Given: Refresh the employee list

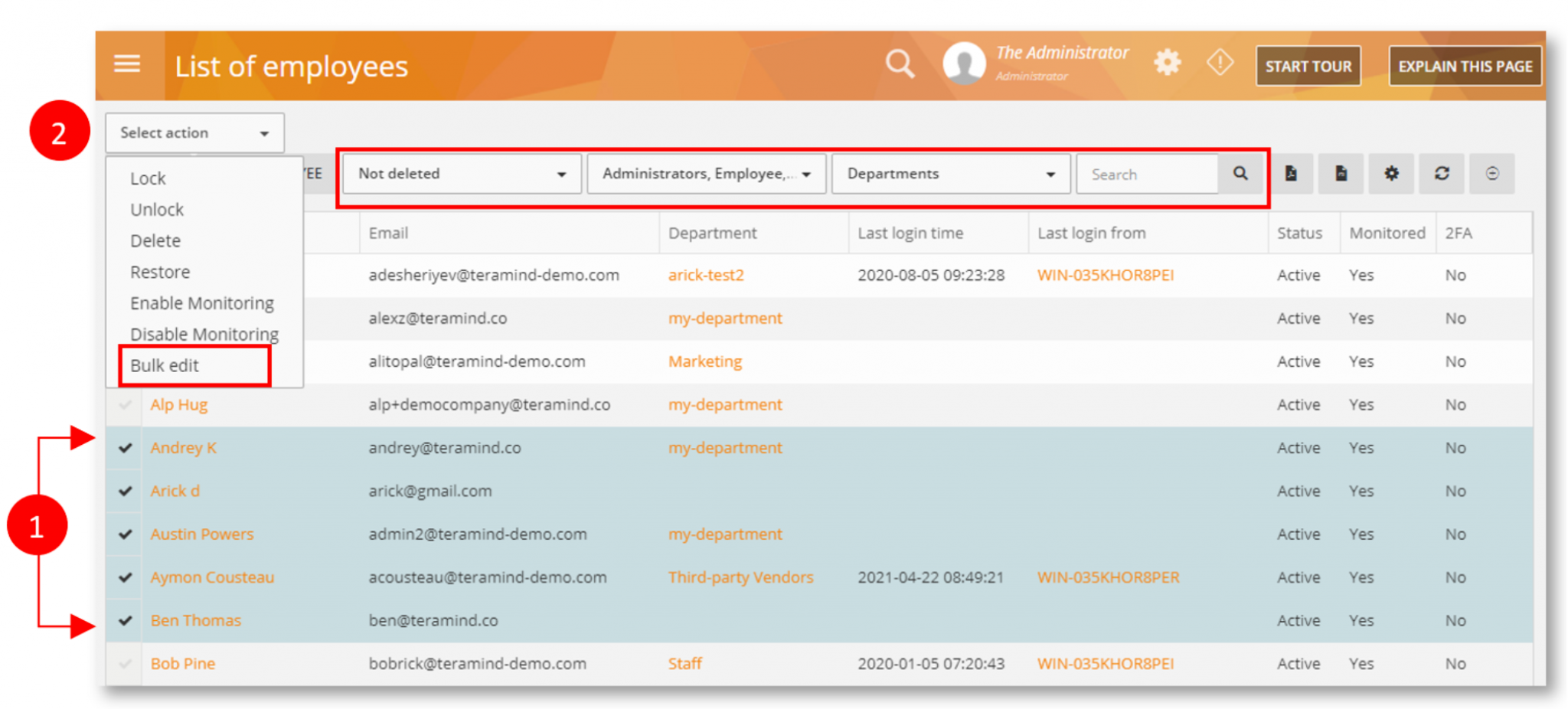Looking at the screenshot, I should pos(1442,174).
